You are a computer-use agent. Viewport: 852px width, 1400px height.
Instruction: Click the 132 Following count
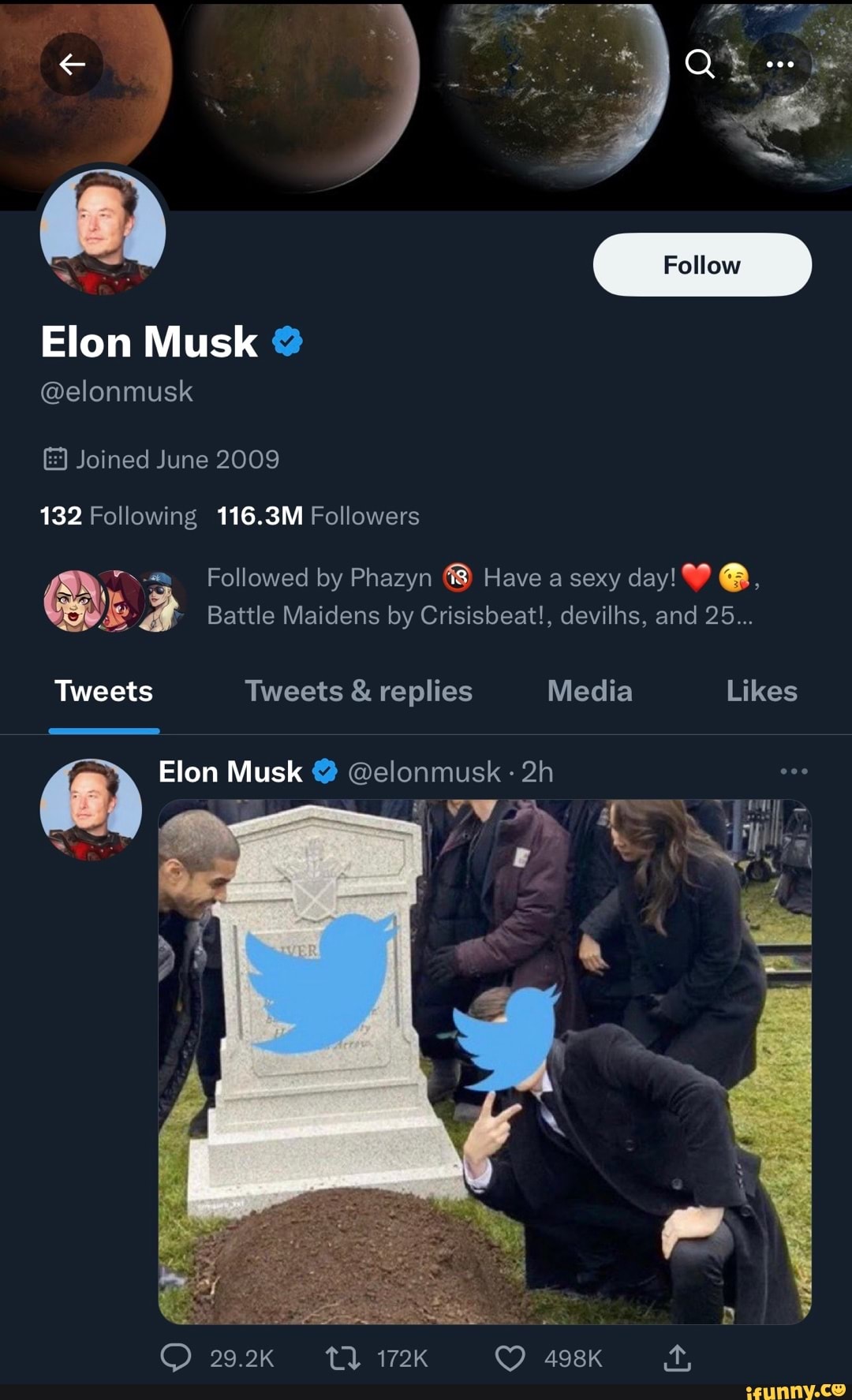(118, 515)
